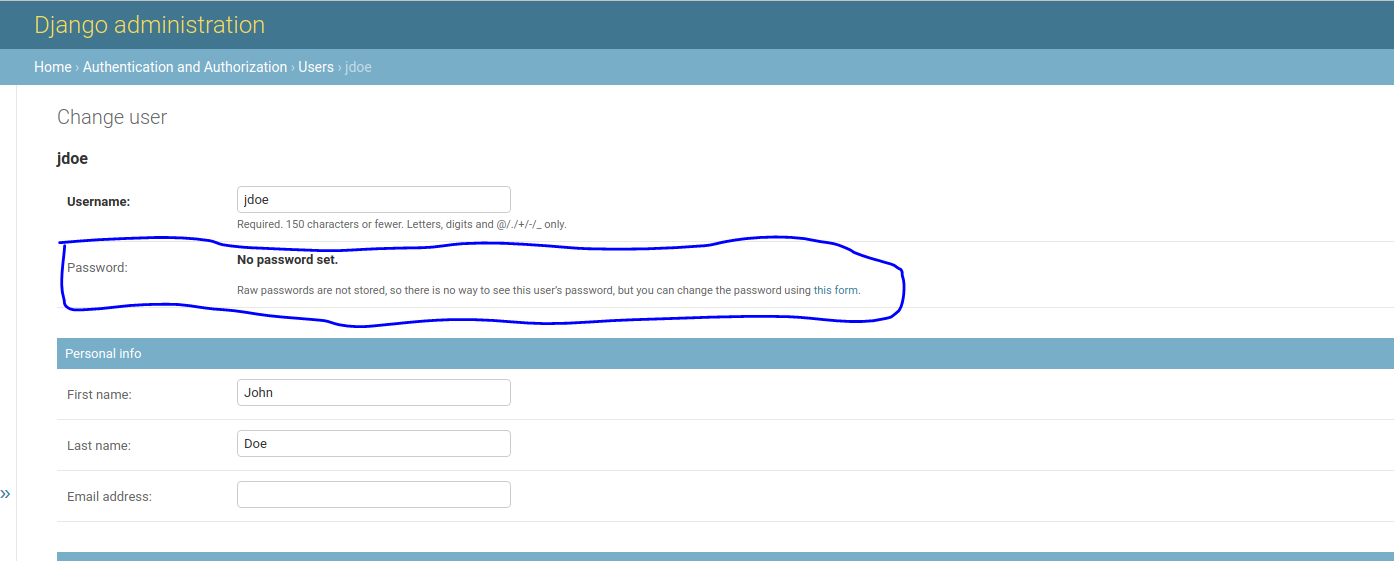Click the Change user page heading

click(112, 117)
